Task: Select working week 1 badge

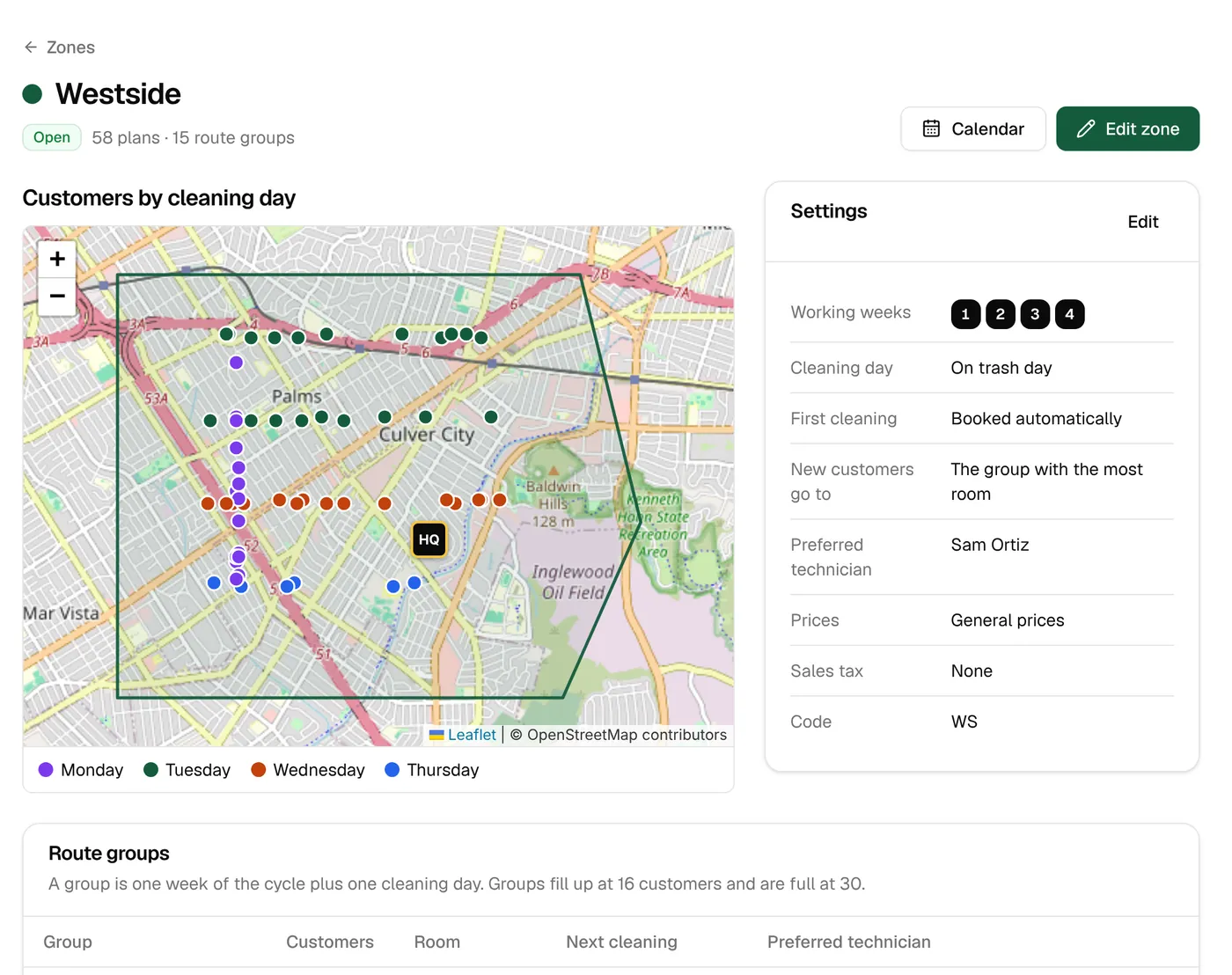Action: 965,314
